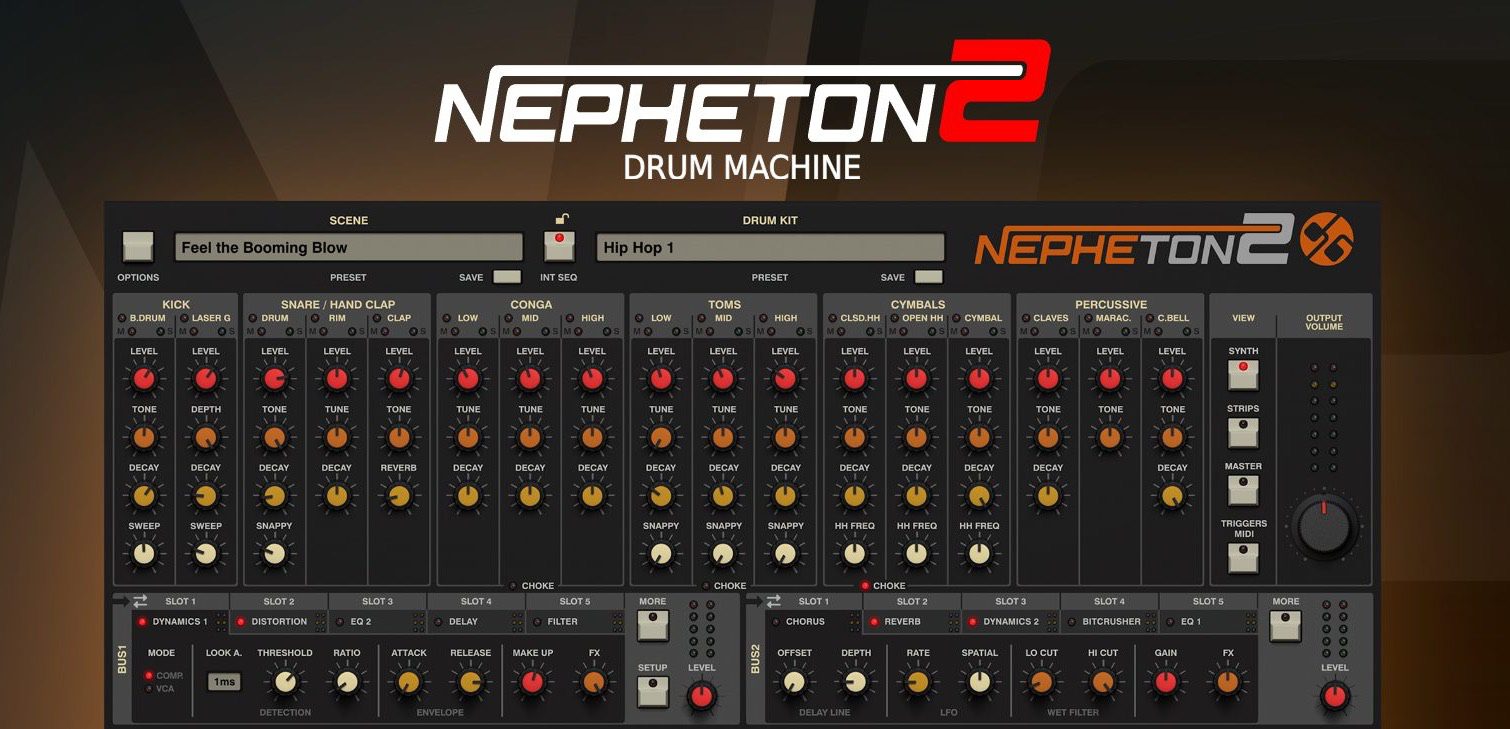This screenshot has width=1510, height=729.
Task: Turn off the Distortion effect LED
Action: tap(241, 622)
